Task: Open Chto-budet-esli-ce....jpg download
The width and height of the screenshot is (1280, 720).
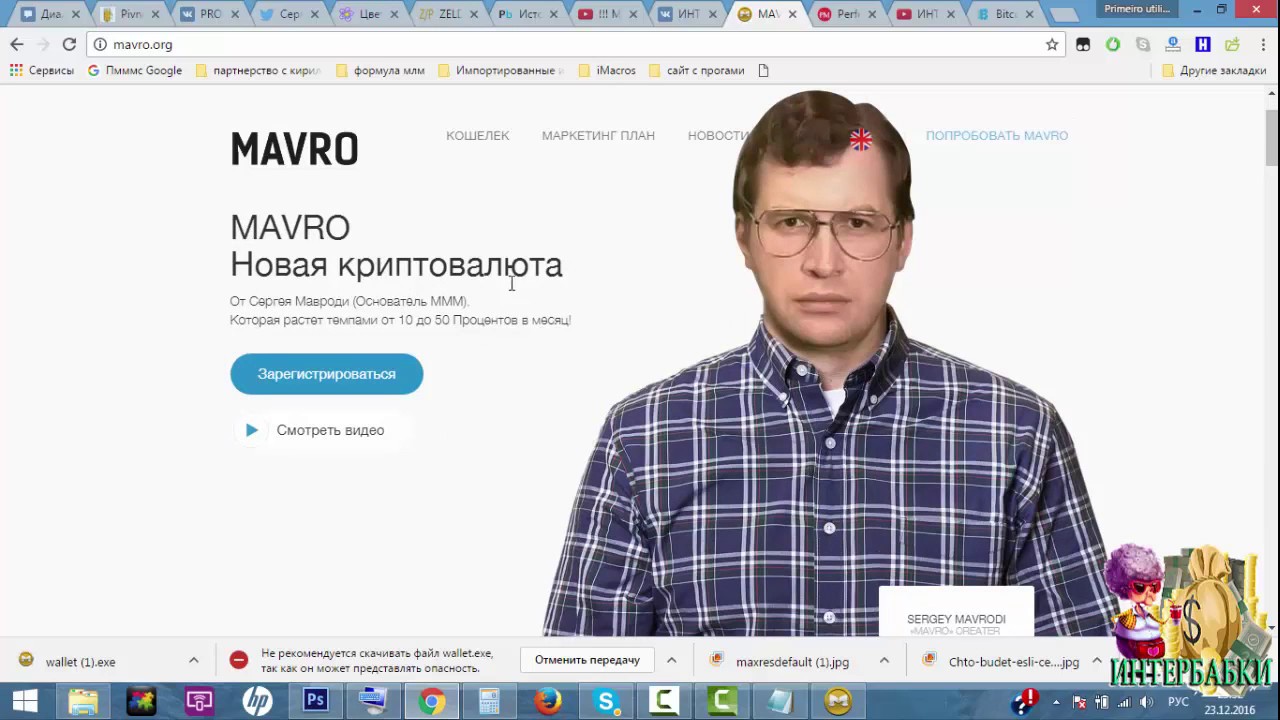Action: [x=1001, y=661]
